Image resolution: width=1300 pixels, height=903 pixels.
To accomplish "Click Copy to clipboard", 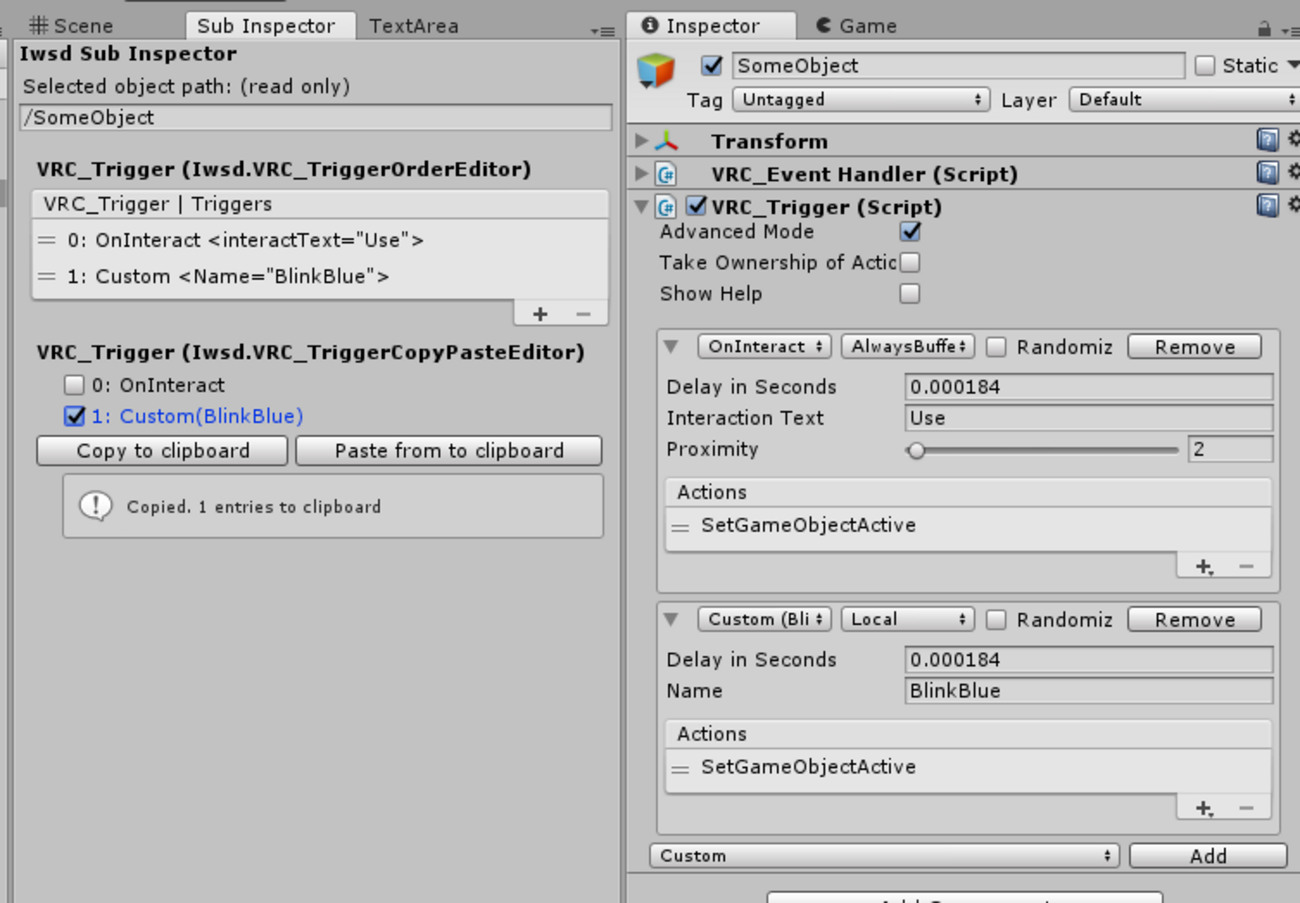I will coord(163,451).
